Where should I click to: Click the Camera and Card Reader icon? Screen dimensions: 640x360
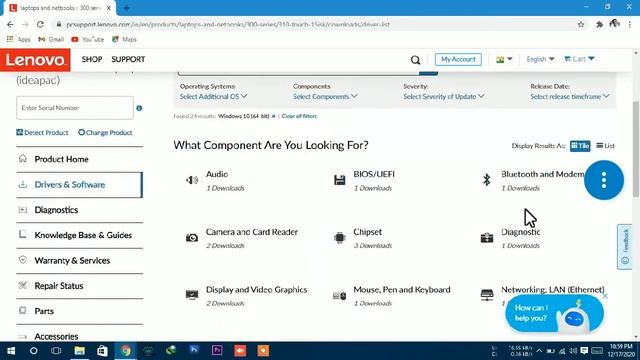coord(192,238)
